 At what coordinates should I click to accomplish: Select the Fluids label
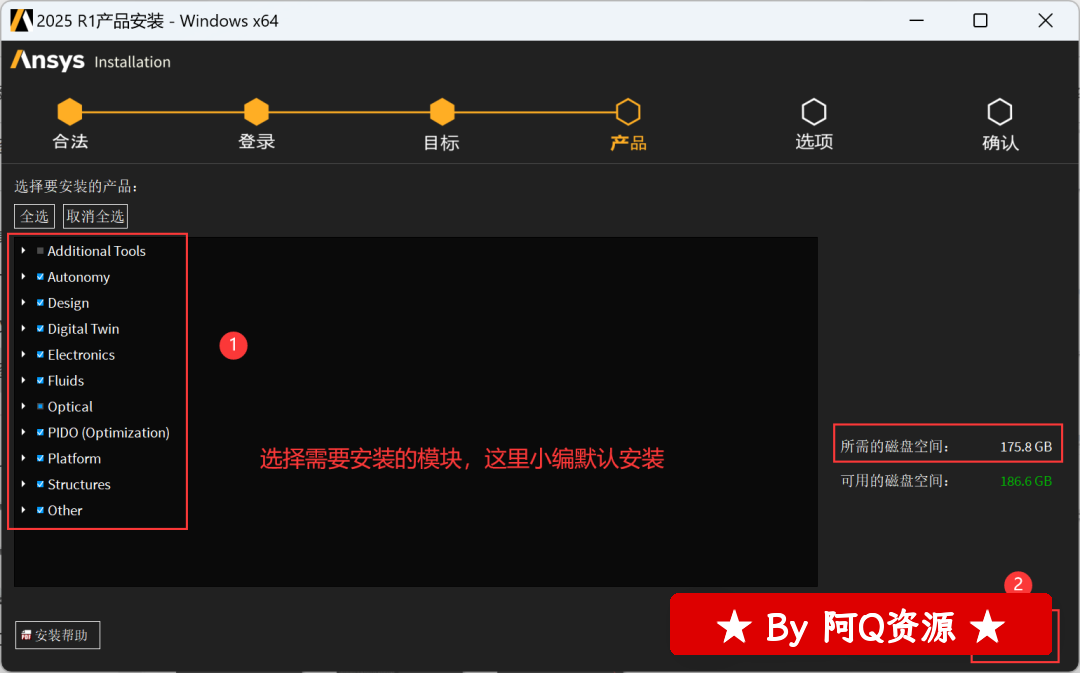click(65, 380)
